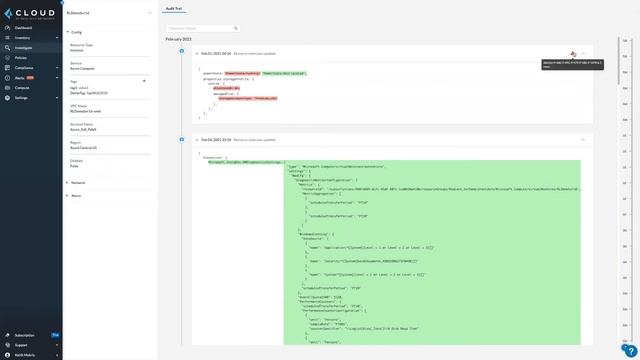The width and height of the screenshot is (640, 360).
Task: Click the Compute icon in sidebar
Action: [7, 88]
